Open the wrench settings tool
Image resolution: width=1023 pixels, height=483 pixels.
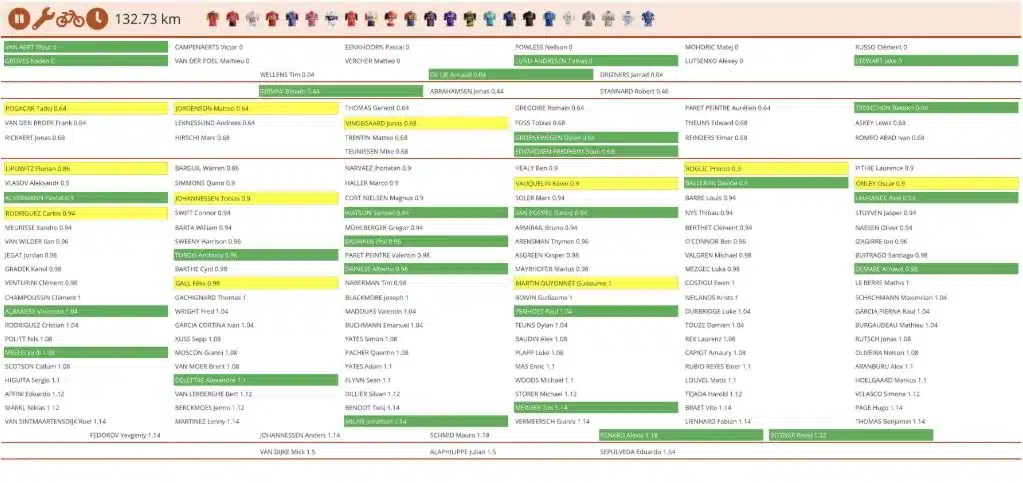(x=44, y=18)
